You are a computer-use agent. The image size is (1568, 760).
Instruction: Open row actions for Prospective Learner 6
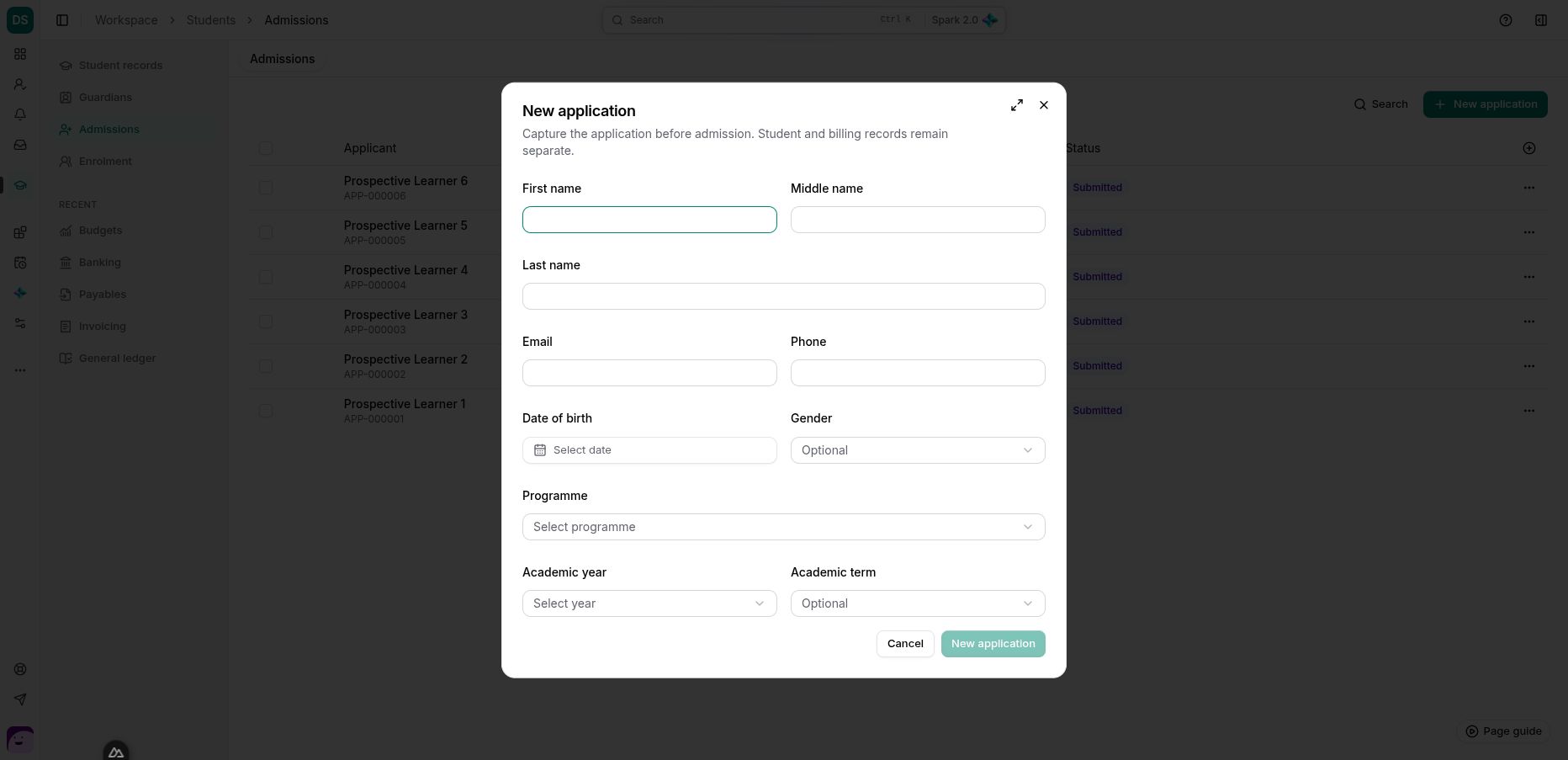1529,188
